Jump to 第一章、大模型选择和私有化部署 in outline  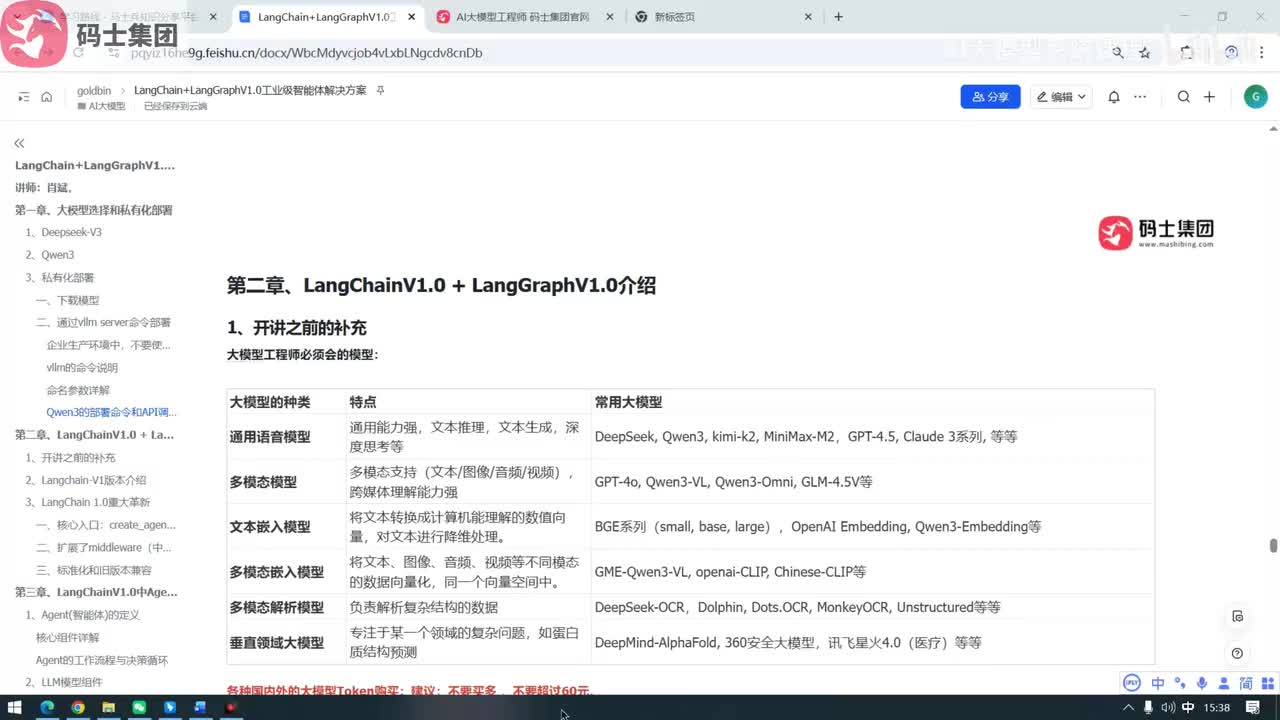[x=94, y=210]
